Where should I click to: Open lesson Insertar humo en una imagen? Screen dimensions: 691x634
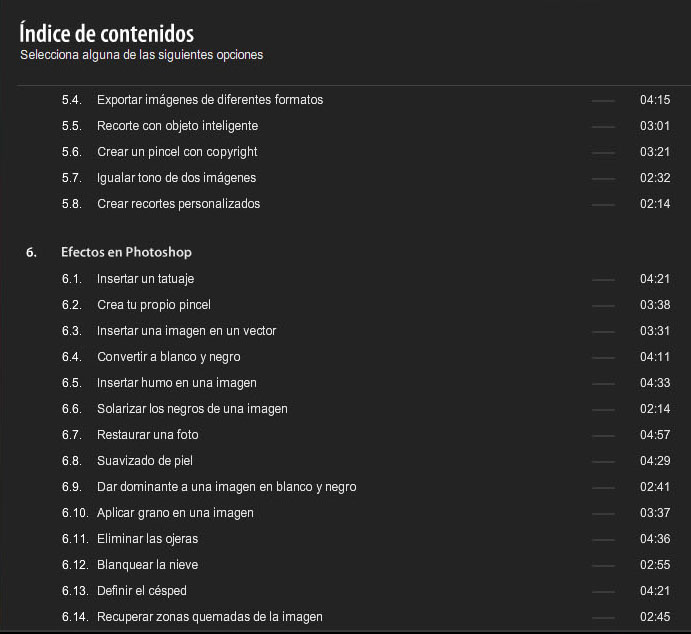(176, 383)
